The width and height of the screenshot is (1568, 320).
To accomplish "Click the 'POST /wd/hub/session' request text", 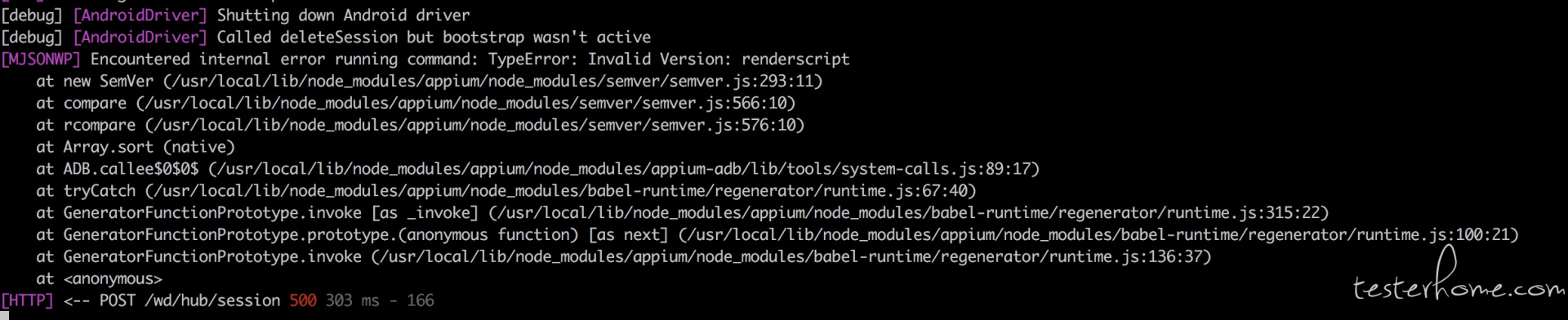I will (189, 300).
